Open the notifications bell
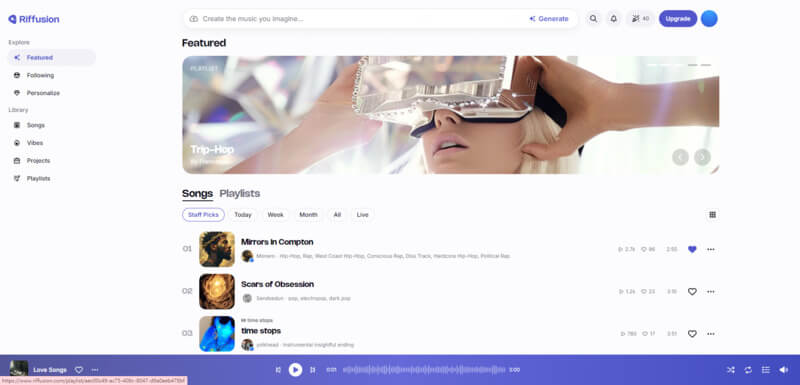The image size is (800, 385). click(x=614, y=19)
